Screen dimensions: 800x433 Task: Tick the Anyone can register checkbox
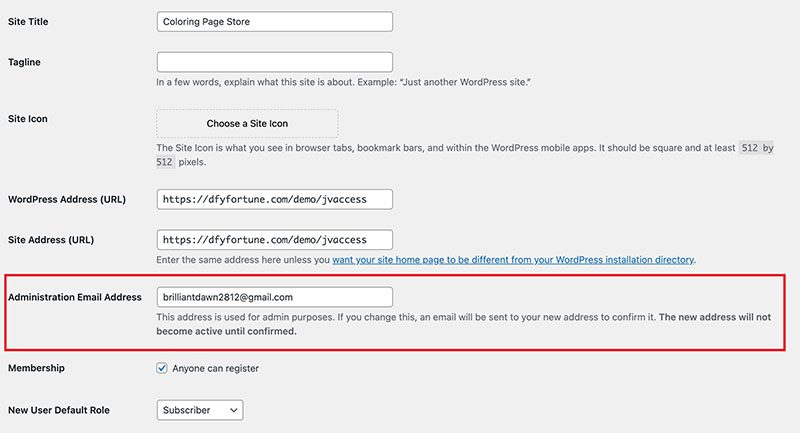tap(162, 368)
